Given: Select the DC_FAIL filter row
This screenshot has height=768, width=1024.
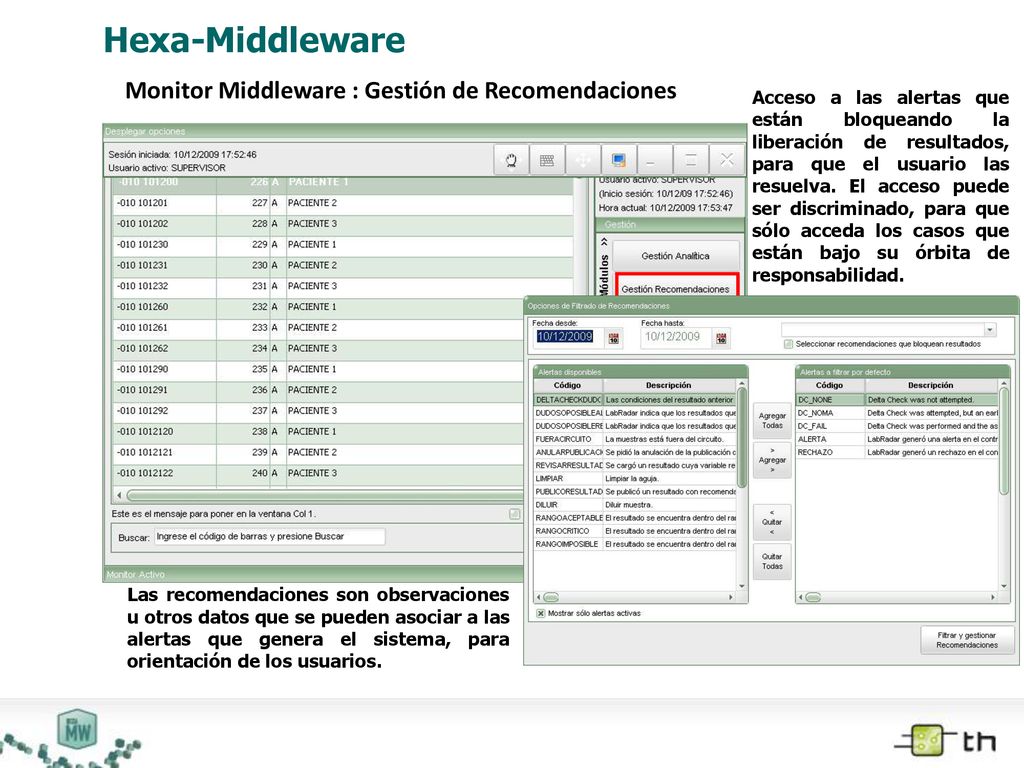Looking at the screenshot, I should [x=897, y=426].
